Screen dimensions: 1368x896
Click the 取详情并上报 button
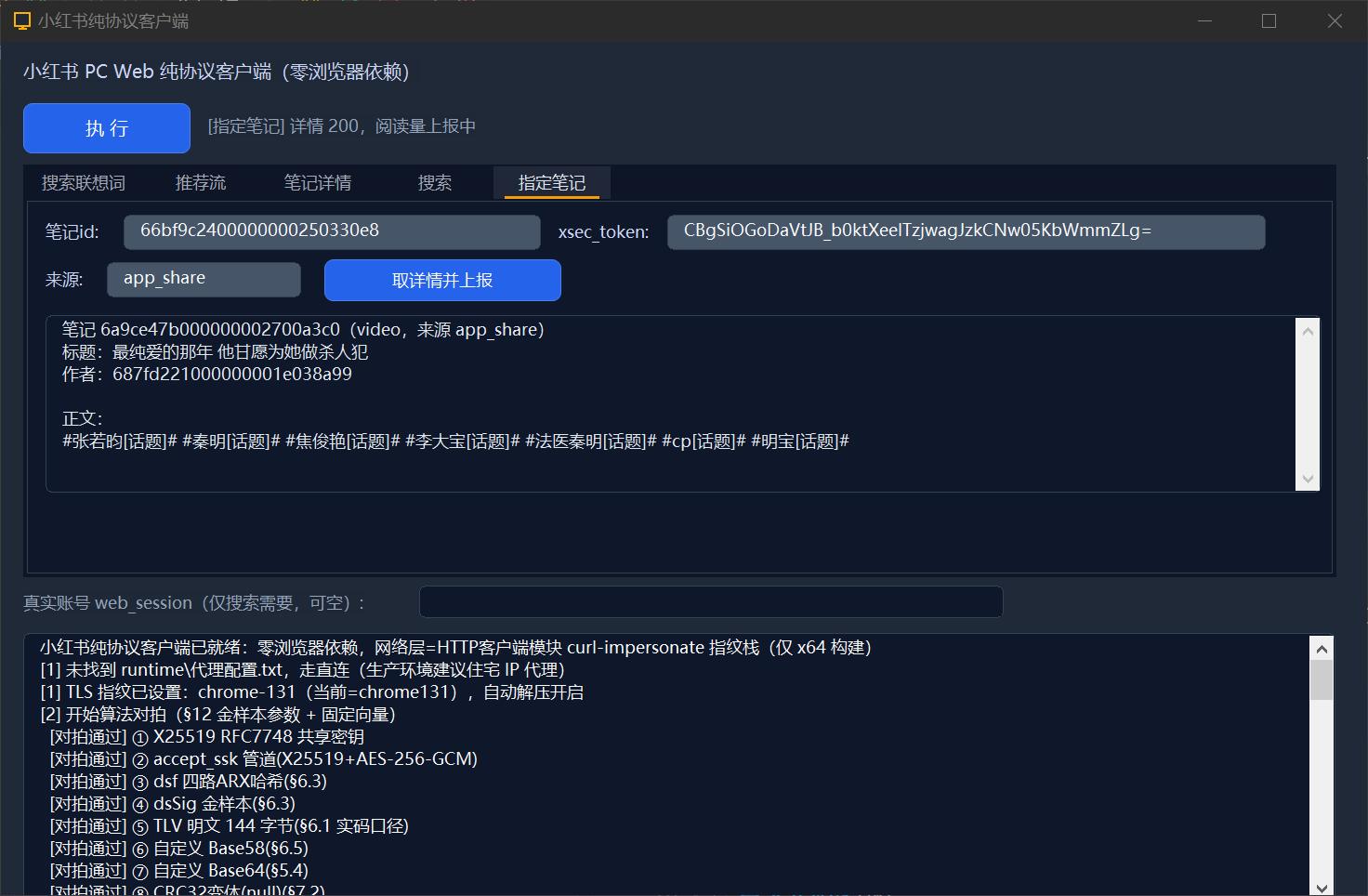click(x=442, y=280)
